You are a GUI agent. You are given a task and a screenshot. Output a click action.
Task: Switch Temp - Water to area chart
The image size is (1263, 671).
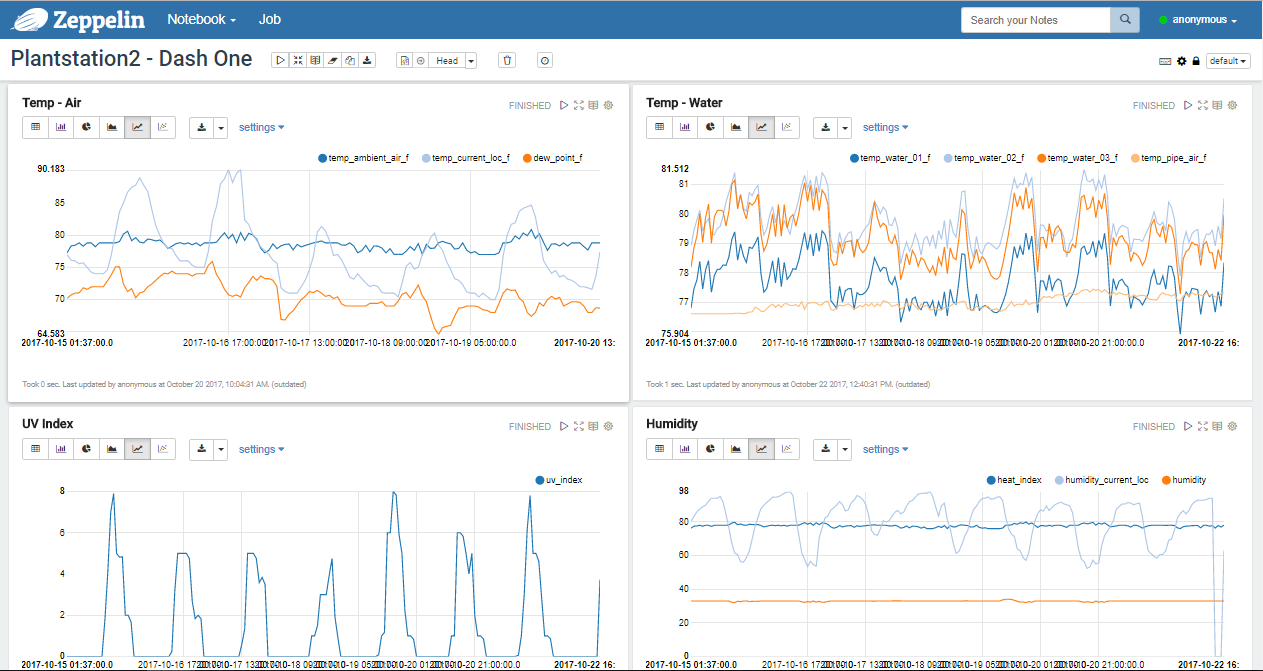pos(736,127)
